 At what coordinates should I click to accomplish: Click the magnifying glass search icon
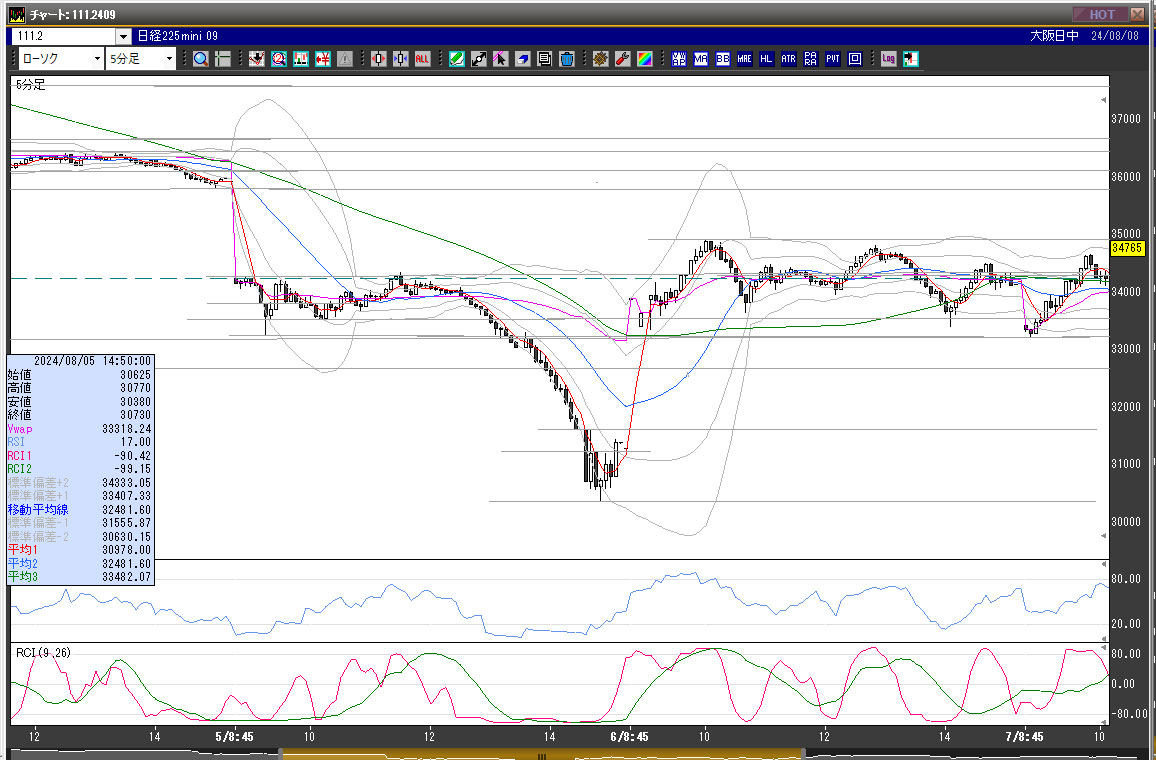pos(201,59)
